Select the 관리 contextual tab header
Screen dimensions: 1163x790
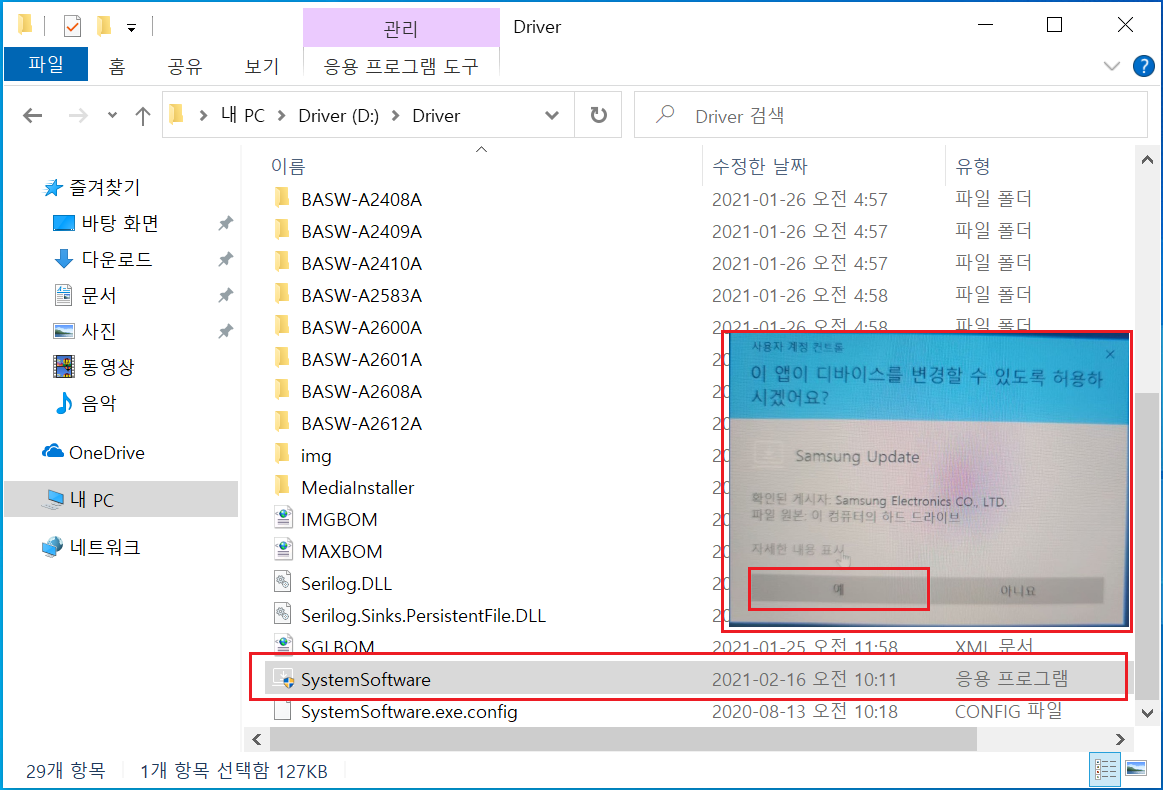[401, 29]
